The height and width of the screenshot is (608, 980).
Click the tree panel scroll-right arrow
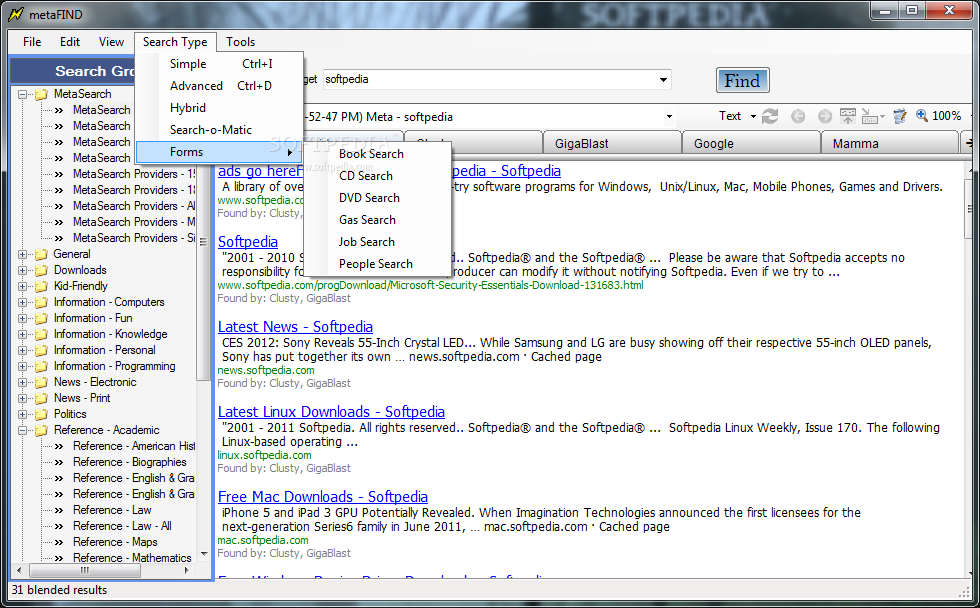click(186, 570)
